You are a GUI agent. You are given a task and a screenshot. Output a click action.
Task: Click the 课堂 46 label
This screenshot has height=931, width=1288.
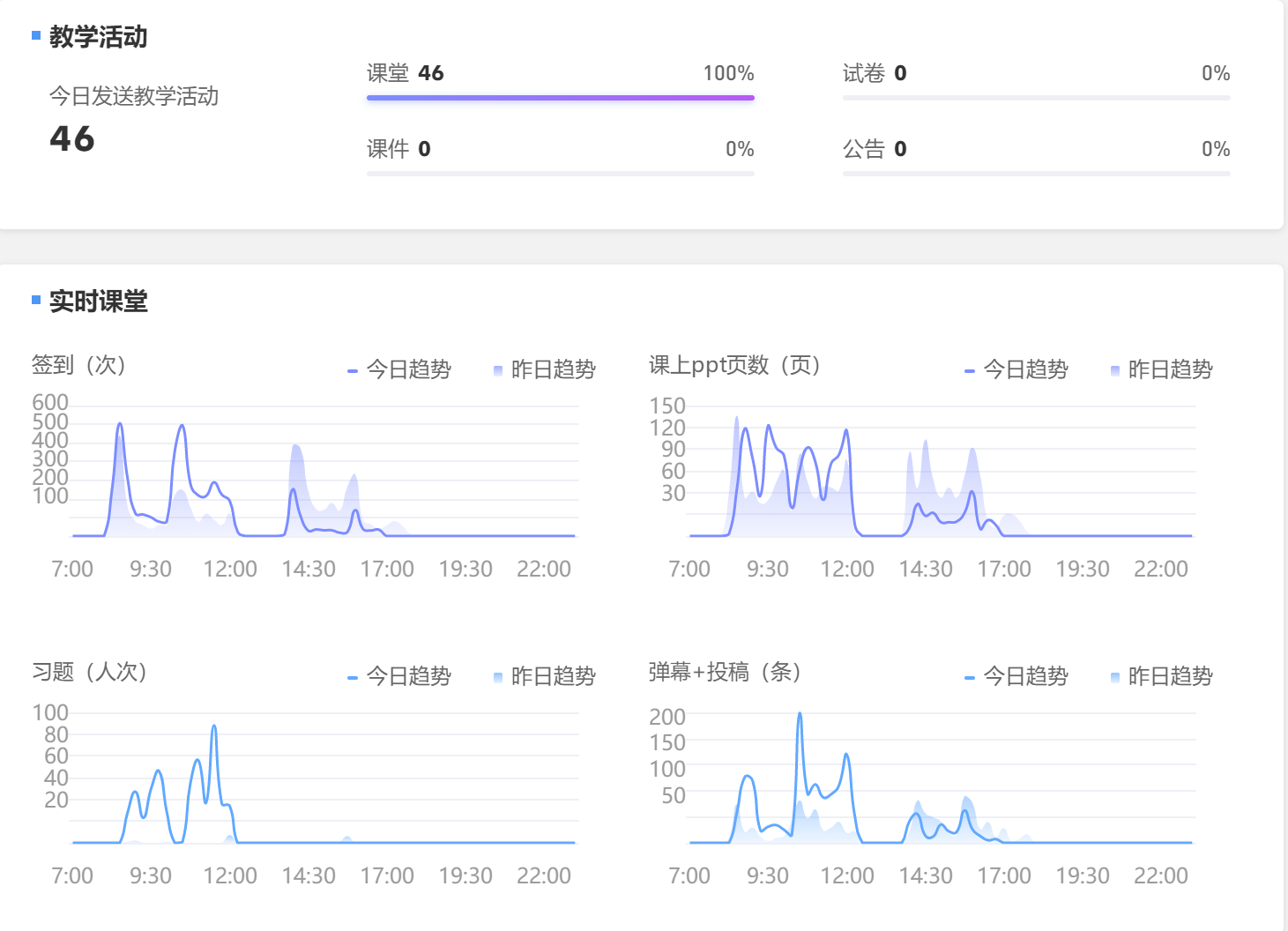(406, 73)
